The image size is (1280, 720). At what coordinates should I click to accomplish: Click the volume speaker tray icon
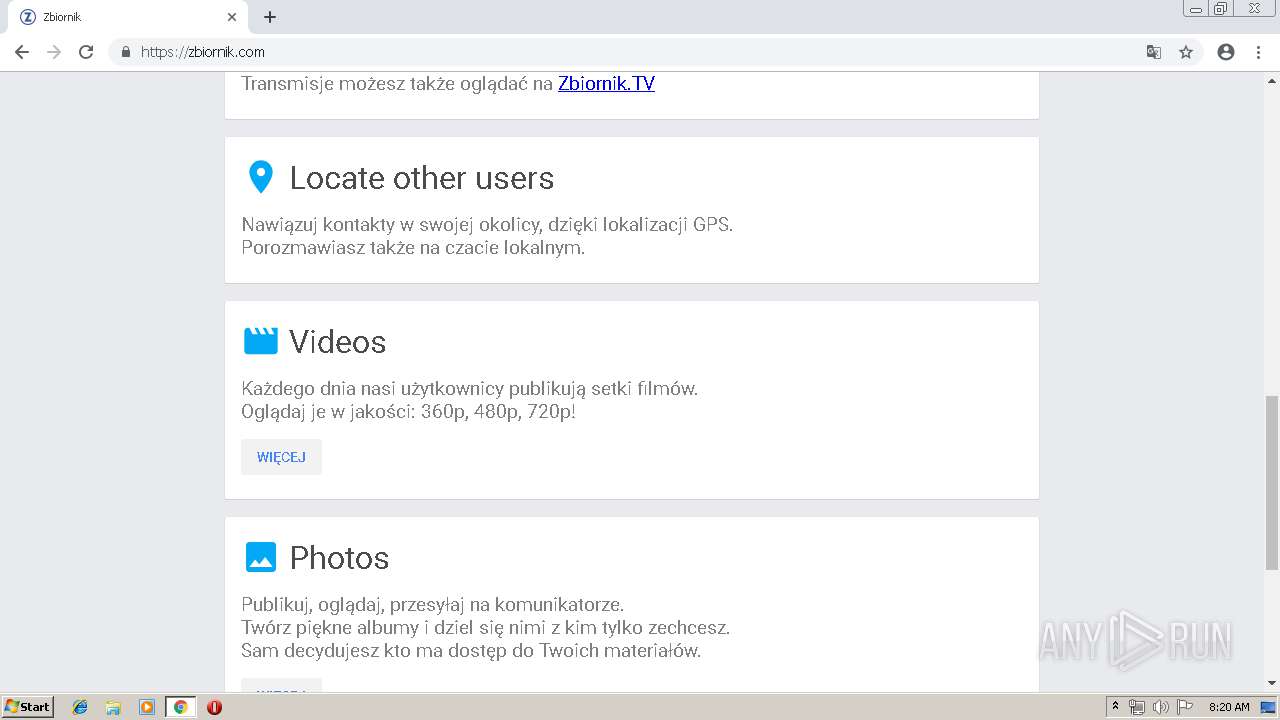(1160, 707)
